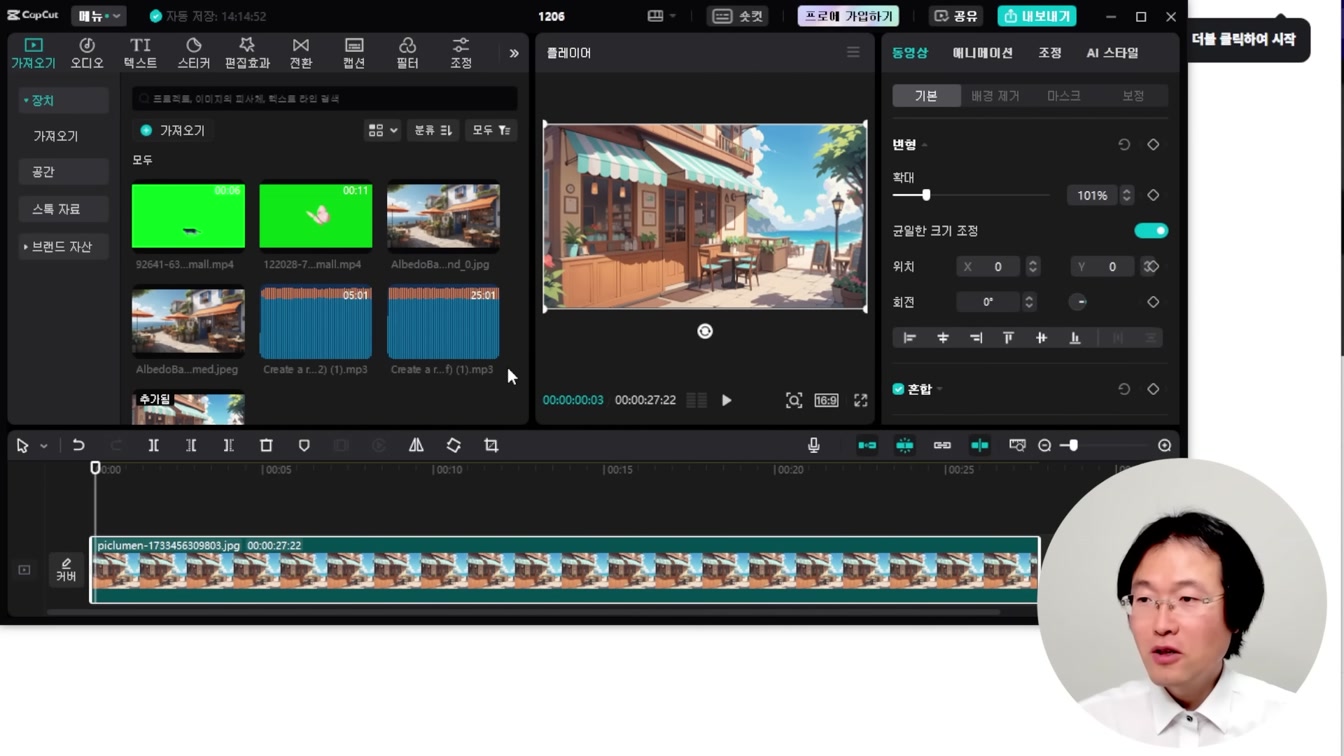Adjust the 확대 scale slider
This screenshot has width=1344, height=756.
pyautogui.click(x=926, y=195)
